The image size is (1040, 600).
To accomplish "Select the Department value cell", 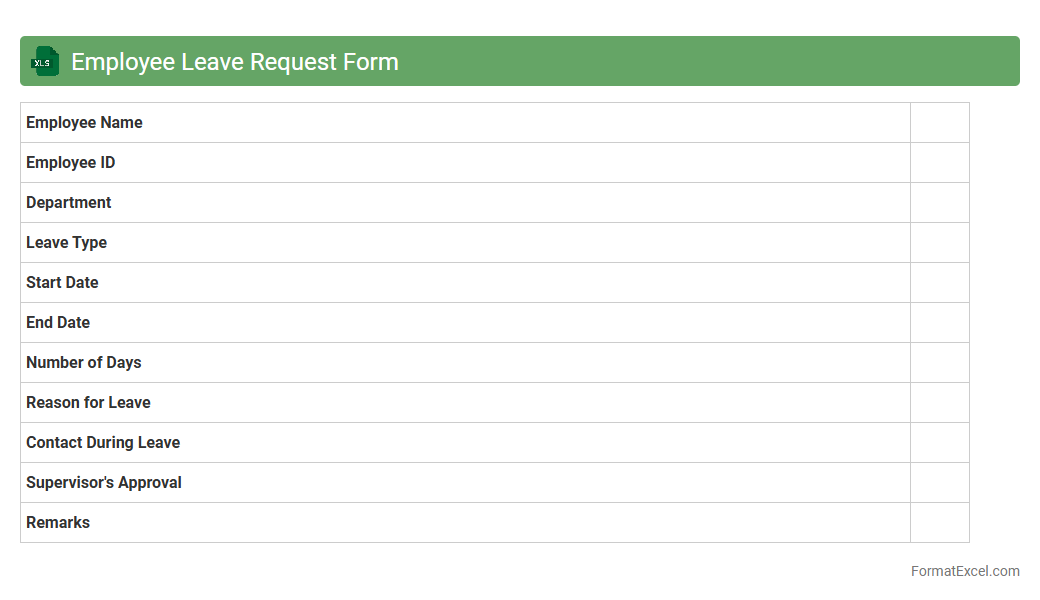I will coord(939,203).
